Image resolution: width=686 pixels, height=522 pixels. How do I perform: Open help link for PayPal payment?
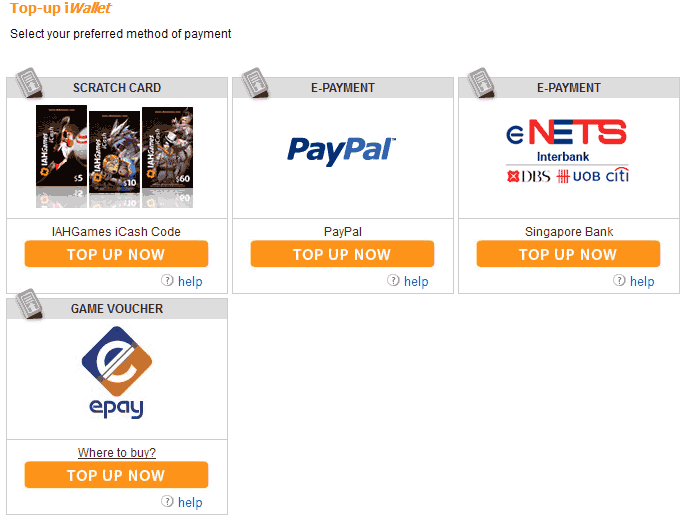[416, 281]
